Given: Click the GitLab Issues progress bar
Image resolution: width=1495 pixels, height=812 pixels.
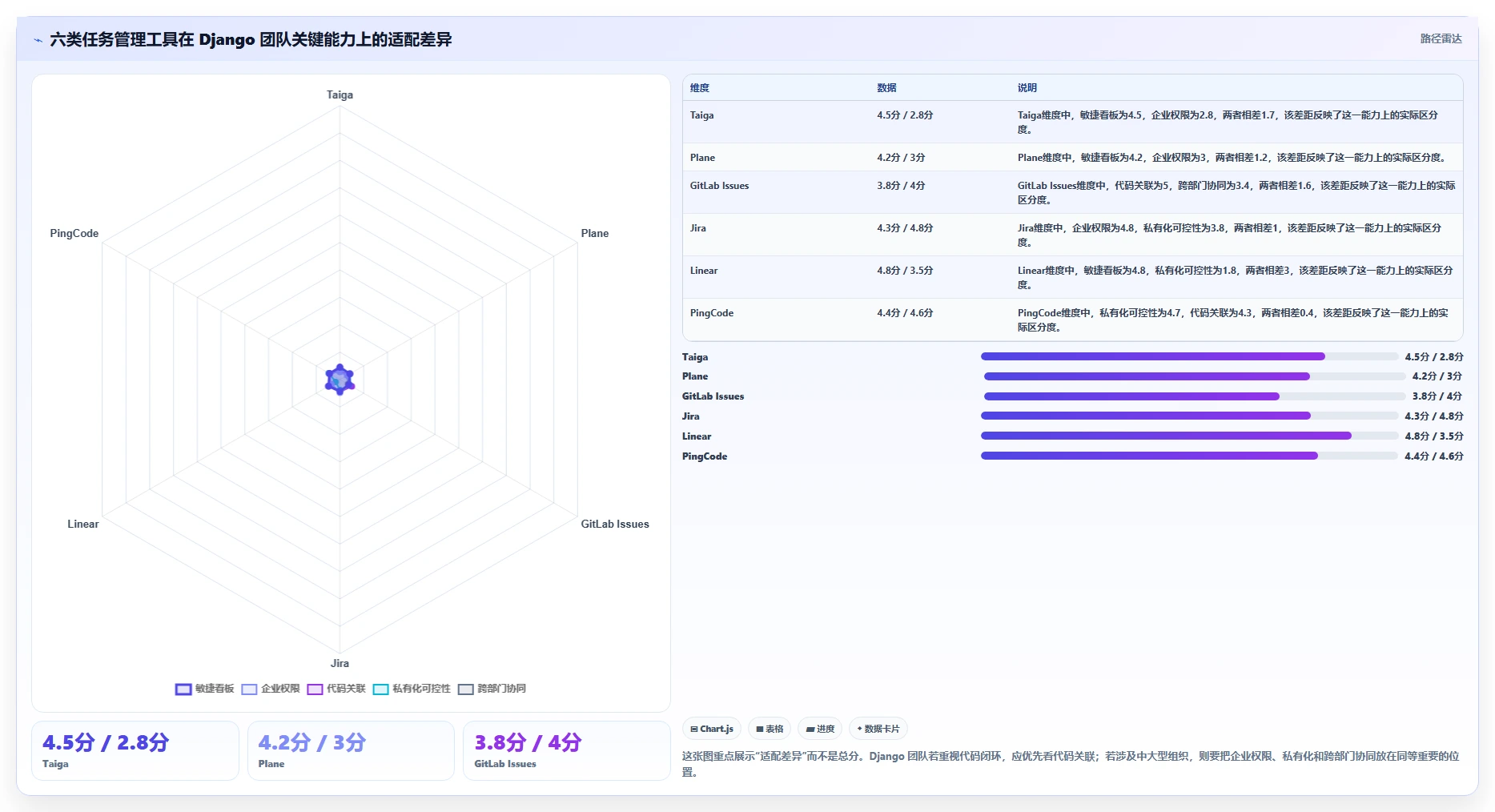Looking at the screenshot, I should click(1194, 396).
